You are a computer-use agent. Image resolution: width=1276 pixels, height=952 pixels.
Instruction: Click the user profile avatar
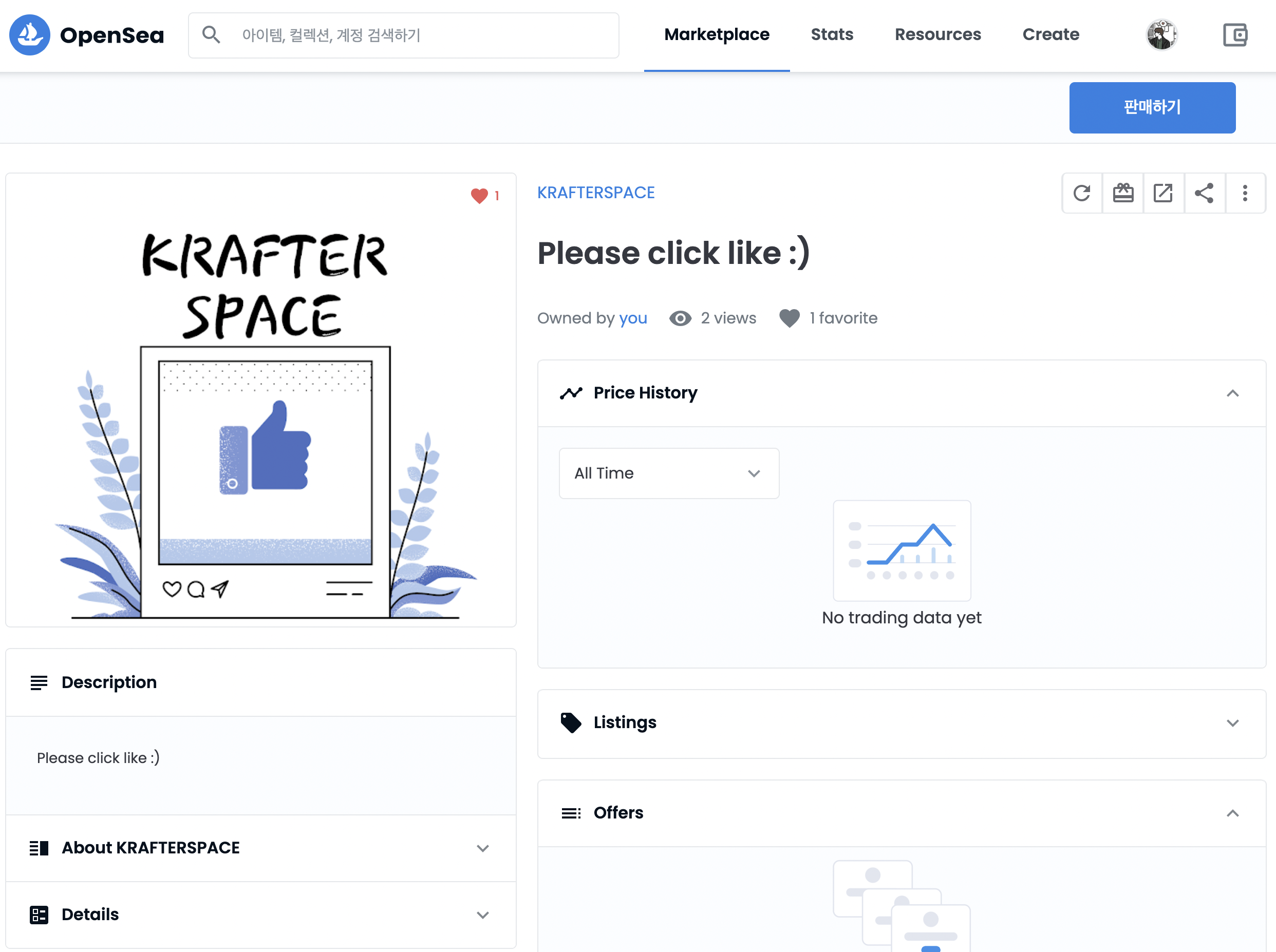[x=1161, y=35]
